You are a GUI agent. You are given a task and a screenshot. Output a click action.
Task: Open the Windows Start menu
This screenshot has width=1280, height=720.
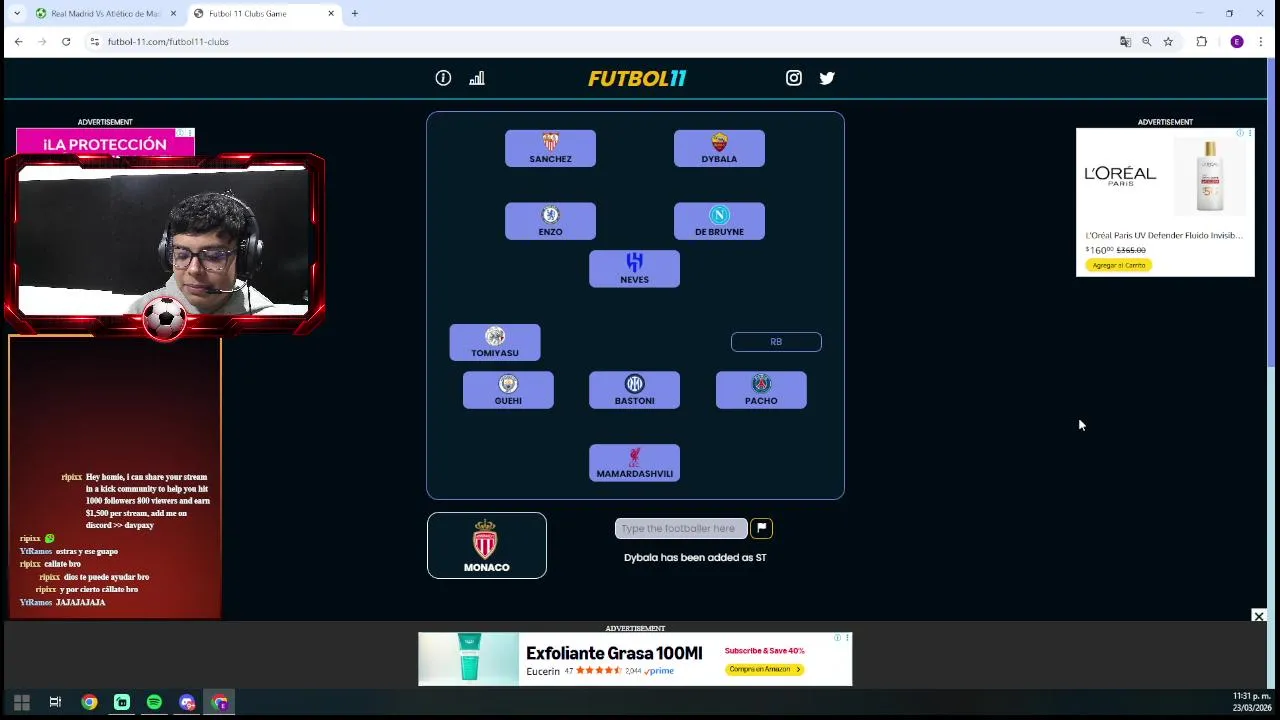point(22,702)
